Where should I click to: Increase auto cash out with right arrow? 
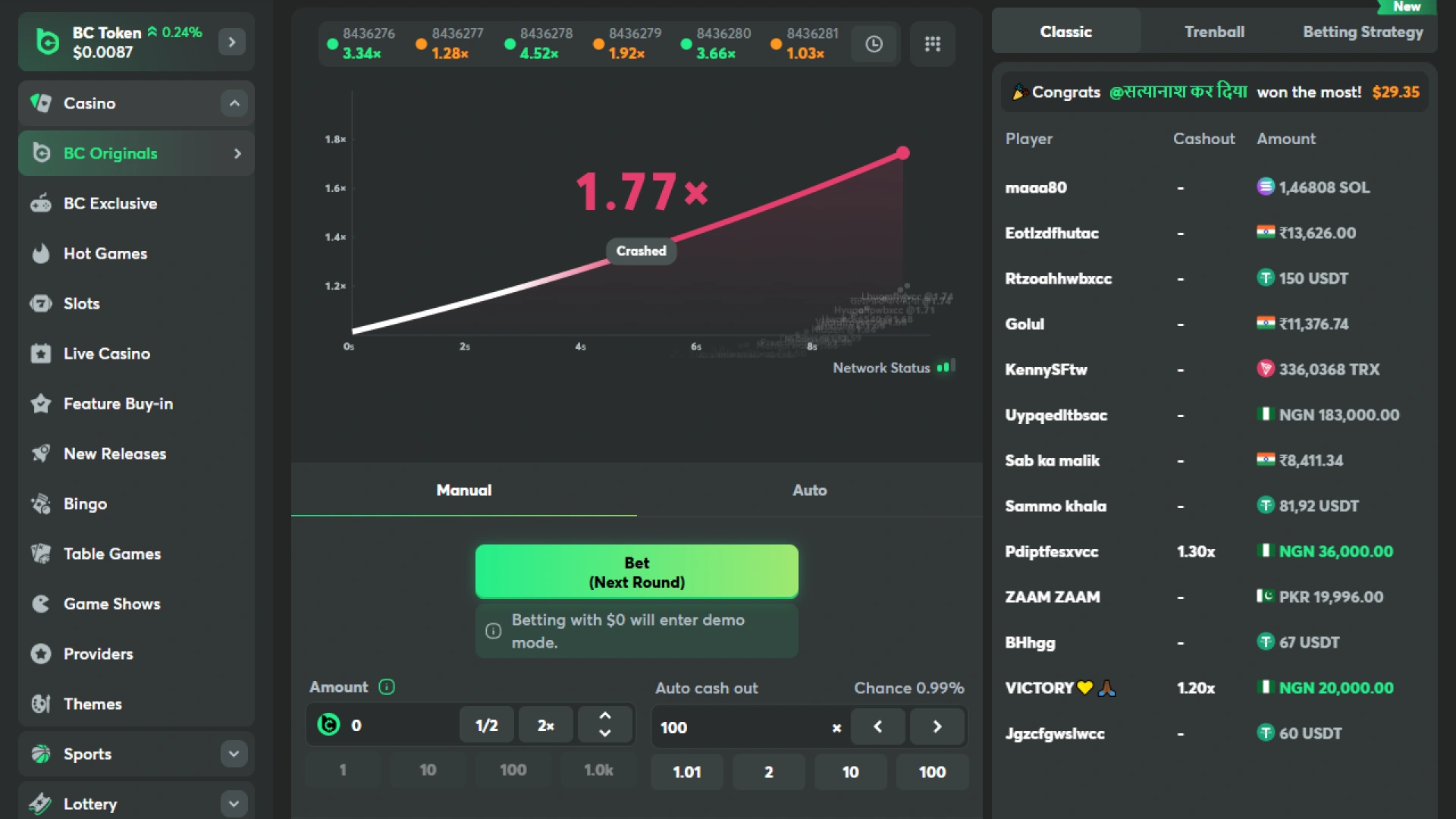click(x=937, y=726)
